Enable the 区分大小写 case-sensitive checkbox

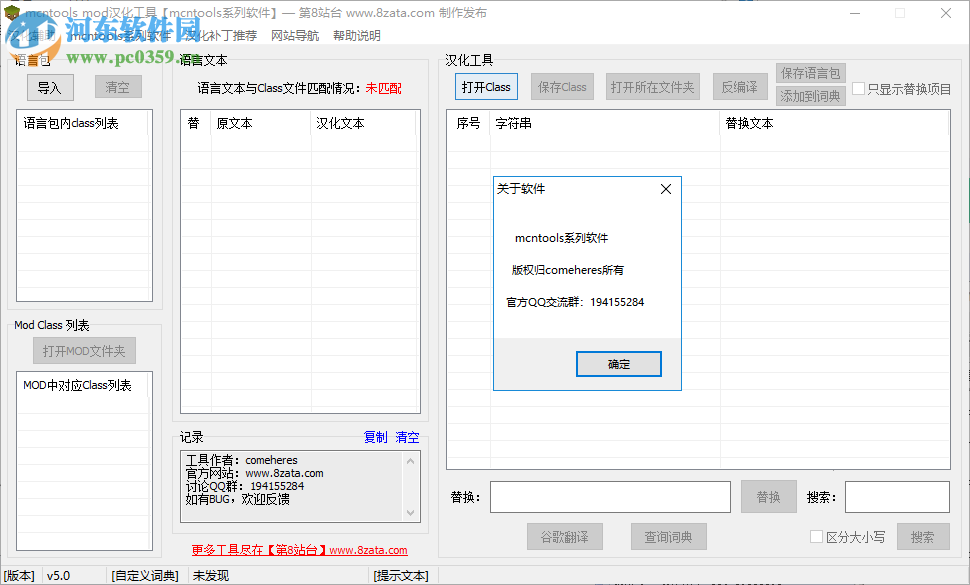click(x=816, y=536)
